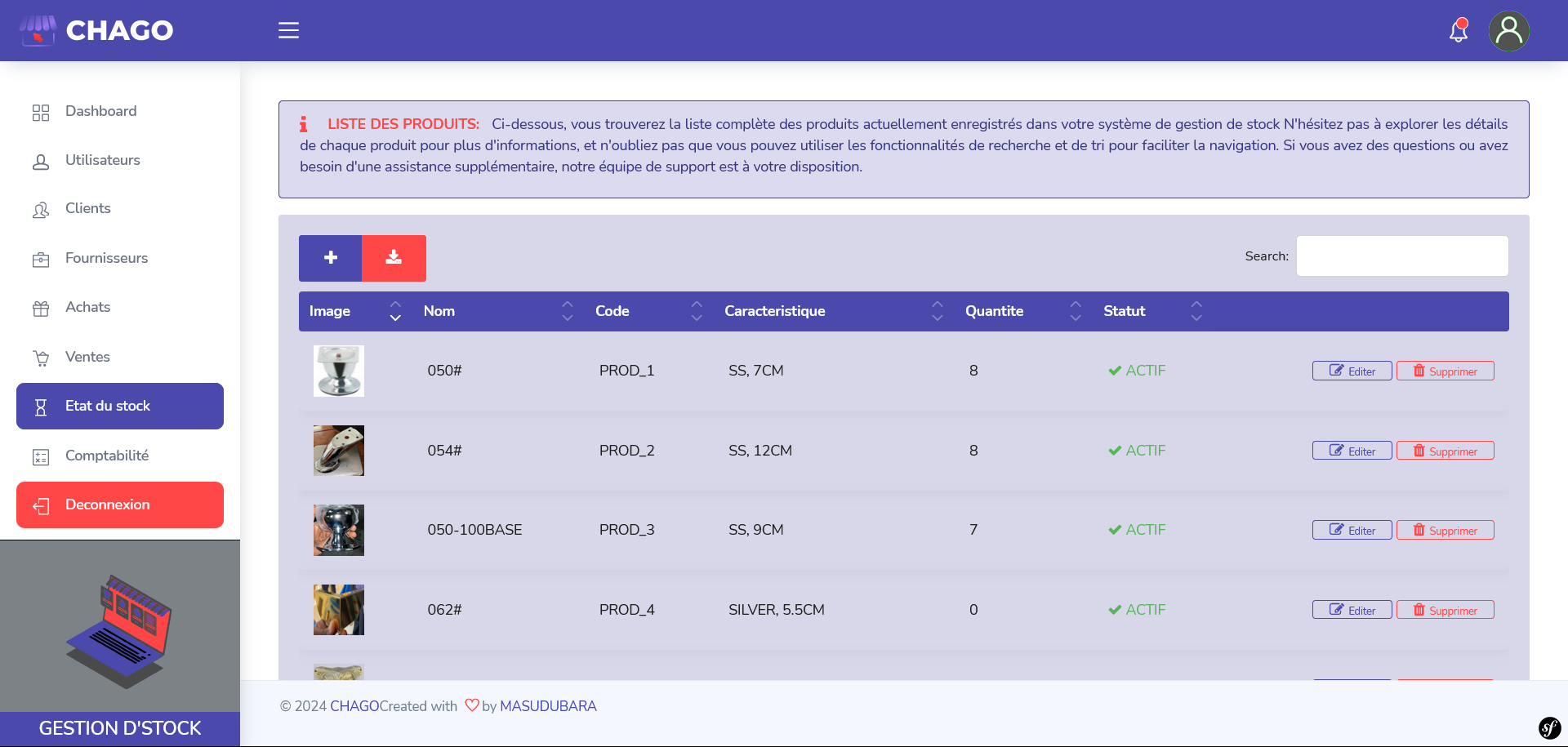
Task: Click the notification bell icon
Action: [1458, 31]
